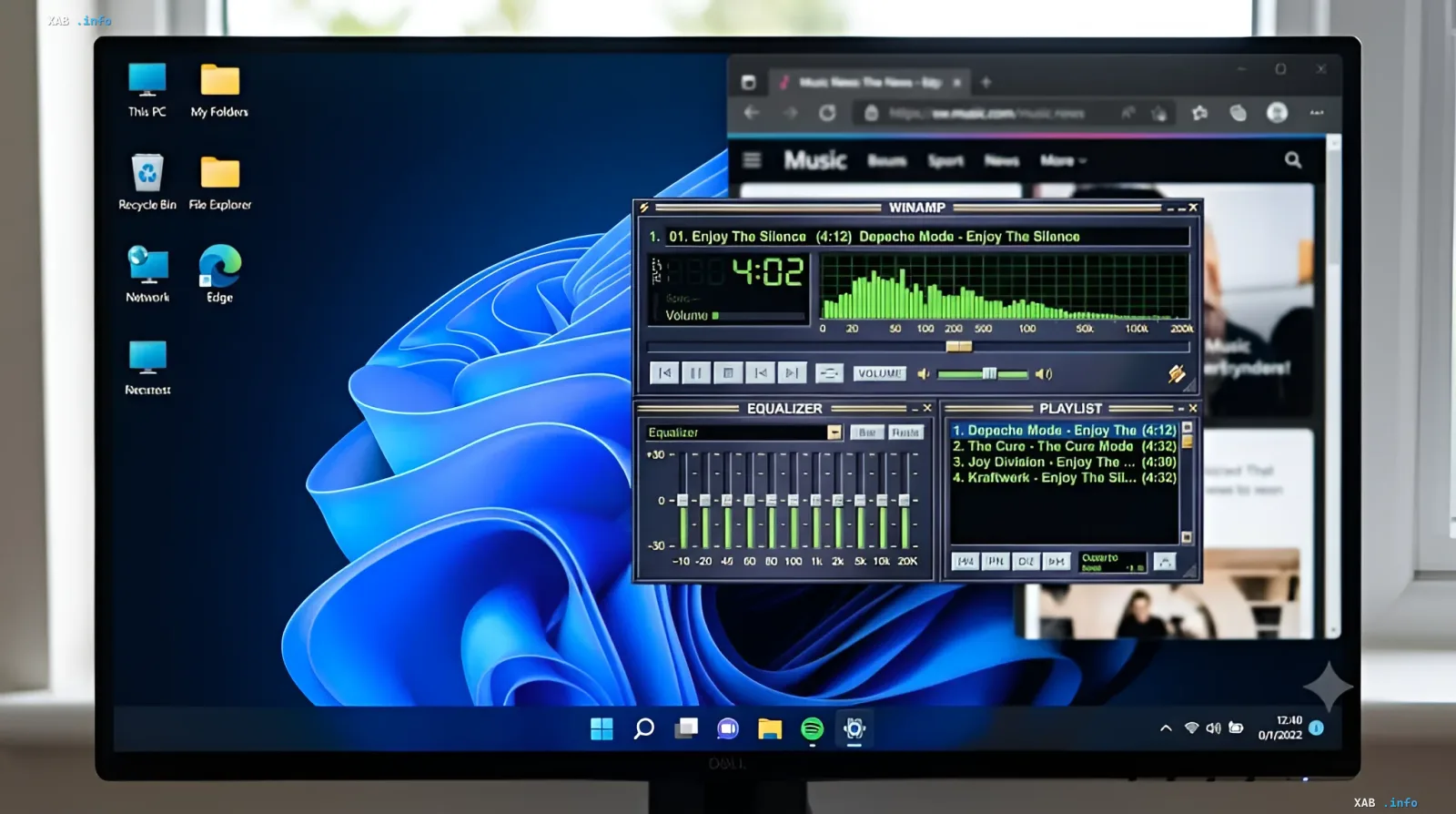This screenshot has width=1456, height=814.
Task: Refresh the browser page
Action: click(x=827, y=113)
